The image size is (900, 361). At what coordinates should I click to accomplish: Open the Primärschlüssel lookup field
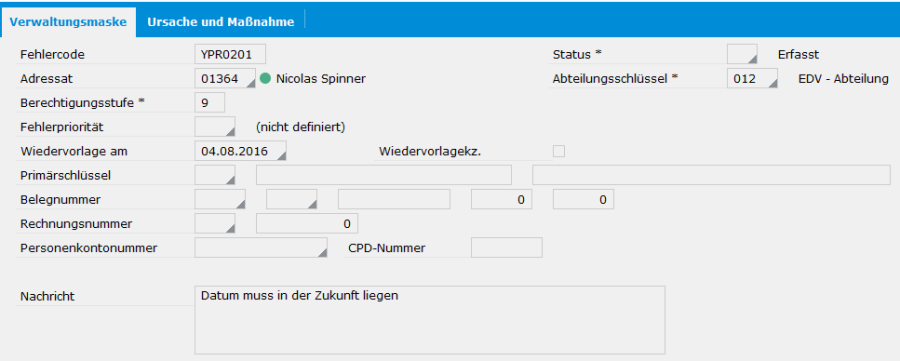coord(215,175)
